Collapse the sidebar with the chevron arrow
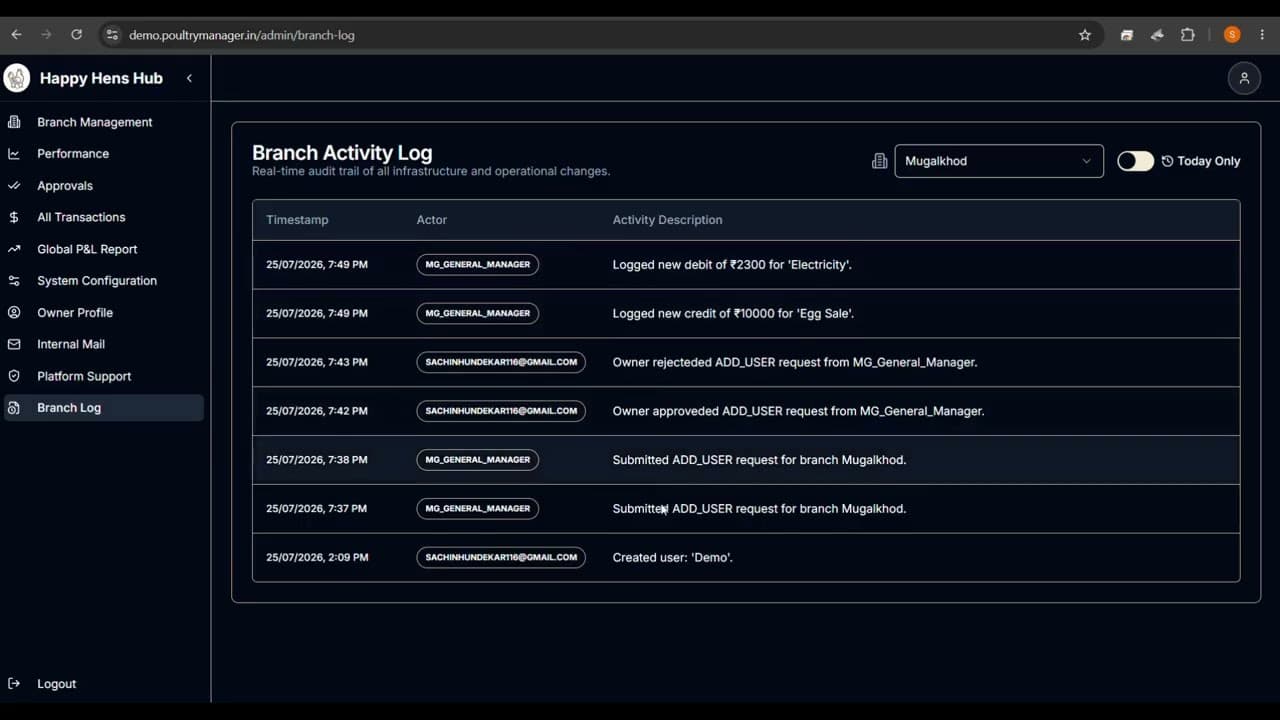The width and height of the screenshot is (1280, 720). (189, 78)
